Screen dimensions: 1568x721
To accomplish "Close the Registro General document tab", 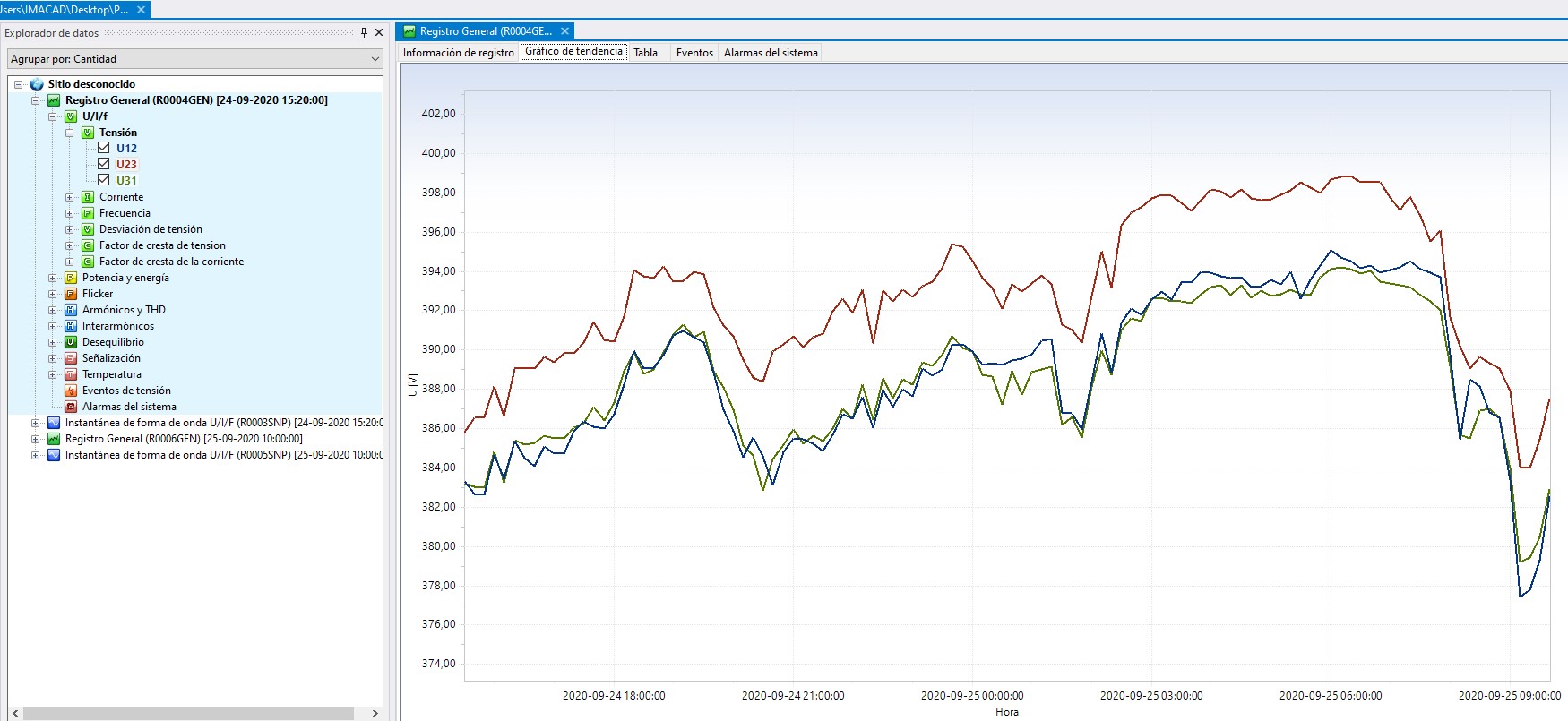I will point(564,31).
